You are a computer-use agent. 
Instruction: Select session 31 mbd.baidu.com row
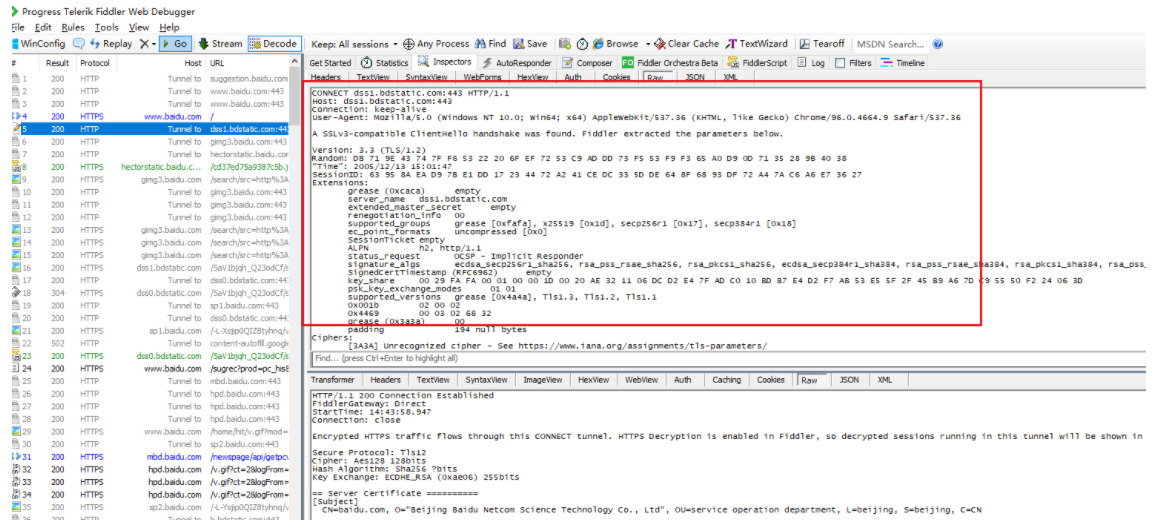point(151,456)
